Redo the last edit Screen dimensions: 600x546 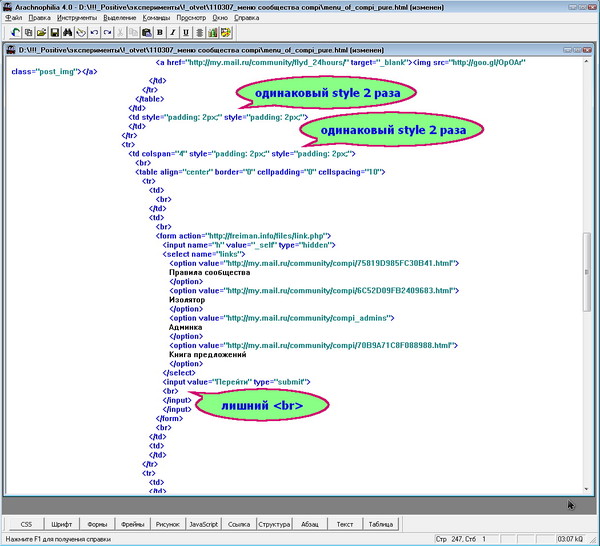(107, 33)
